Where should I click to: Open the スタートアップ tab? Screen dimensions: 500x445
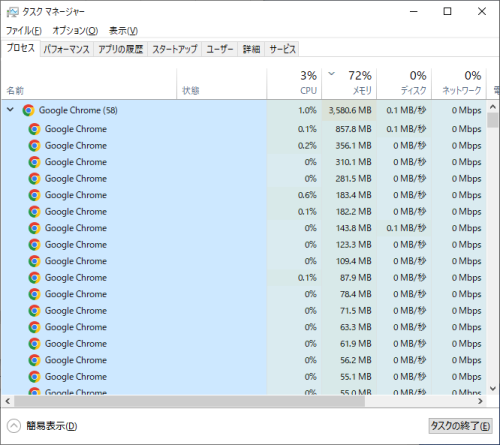click(x=175, y=49)
